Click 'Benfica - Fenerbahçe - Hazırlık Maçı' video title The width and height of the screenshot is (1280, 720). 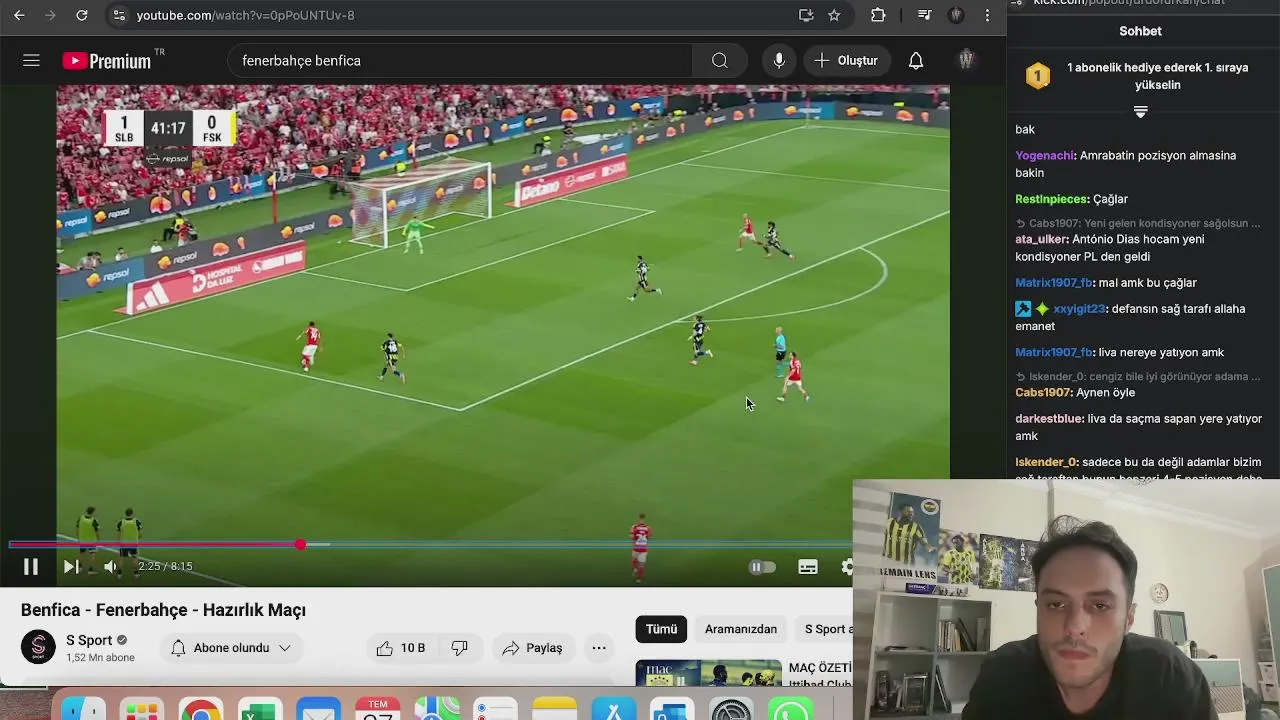[x=163, y=610]
